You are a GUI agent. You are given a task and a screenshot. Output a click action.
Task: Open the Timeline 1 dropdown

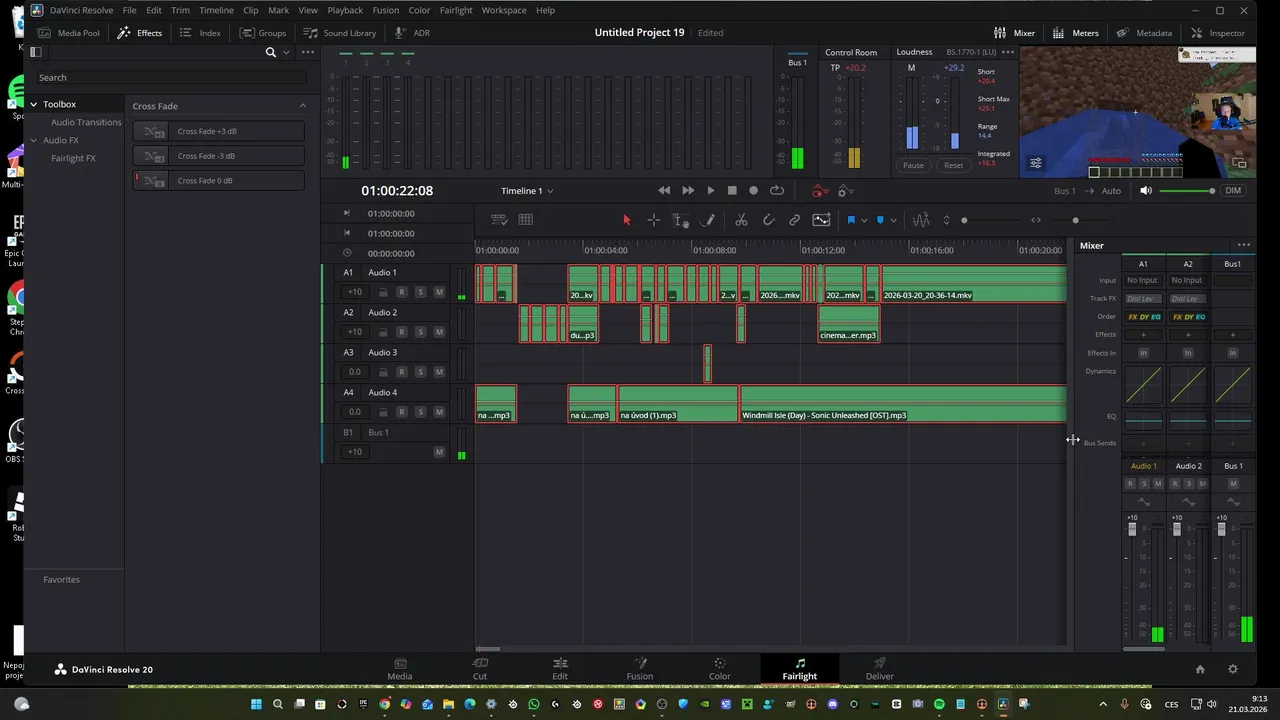pos(527,191)
